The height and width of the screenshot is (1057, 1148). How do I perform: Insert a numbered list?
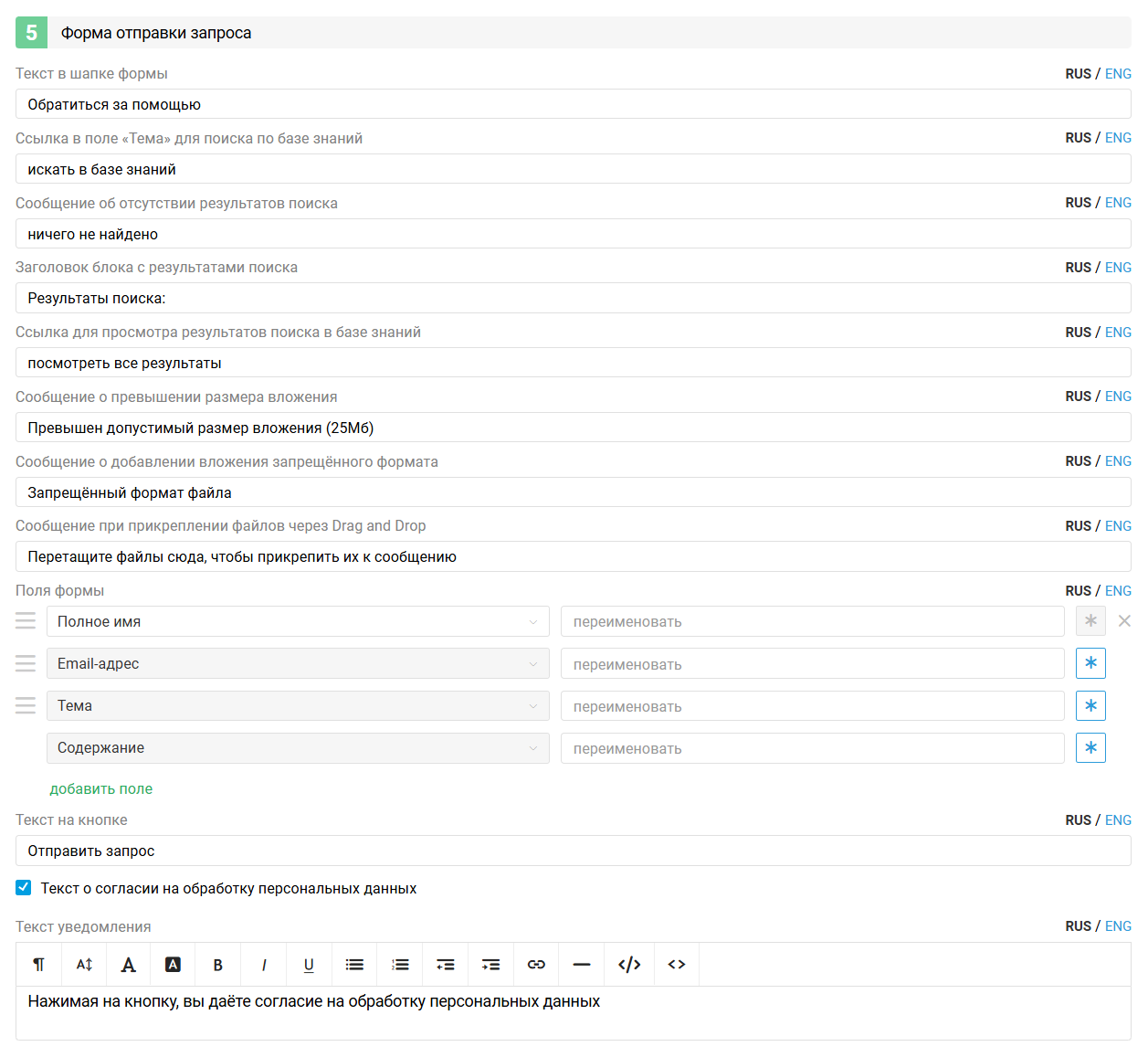(x=400, y=965)
